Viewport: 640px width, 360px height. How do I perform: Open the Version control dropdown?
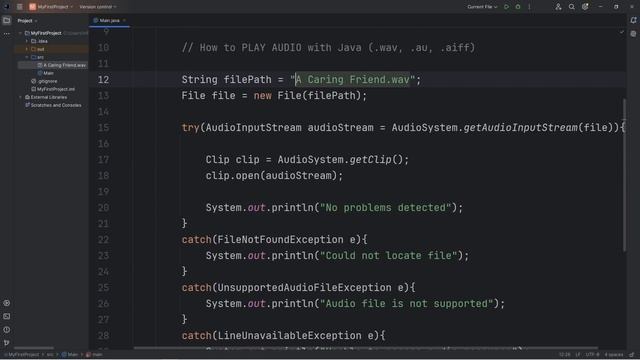click(98, 7)
